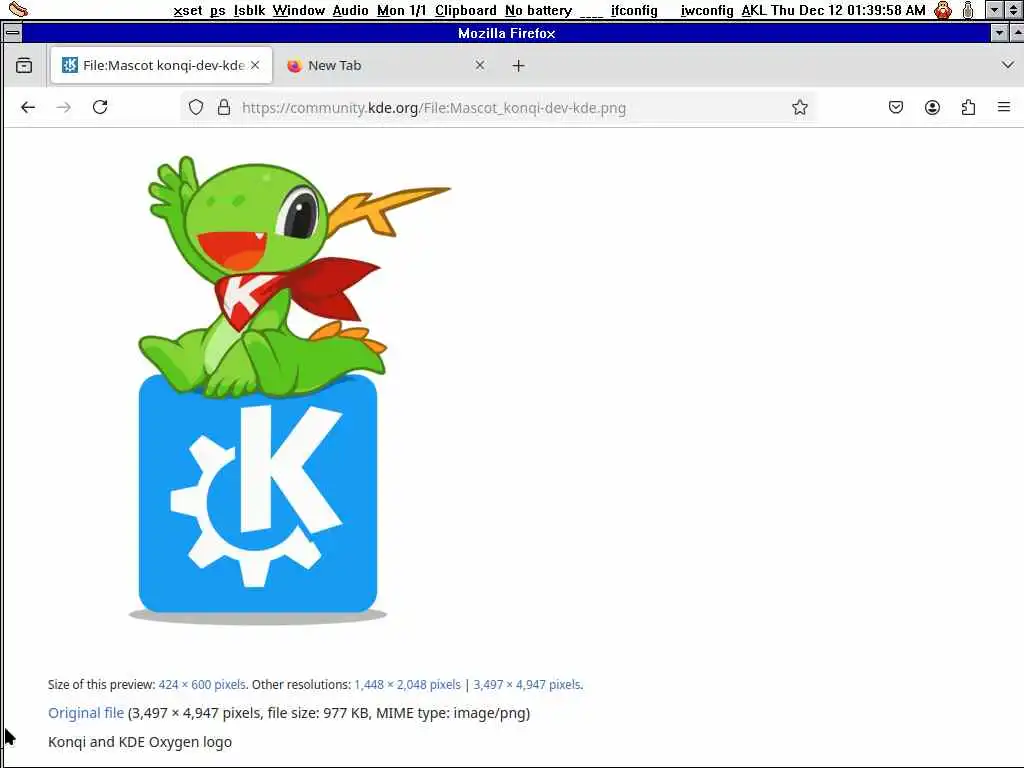Open the Save to Pocket icon
Viewport: 1024px width, 768px height.
pos(896,107)
